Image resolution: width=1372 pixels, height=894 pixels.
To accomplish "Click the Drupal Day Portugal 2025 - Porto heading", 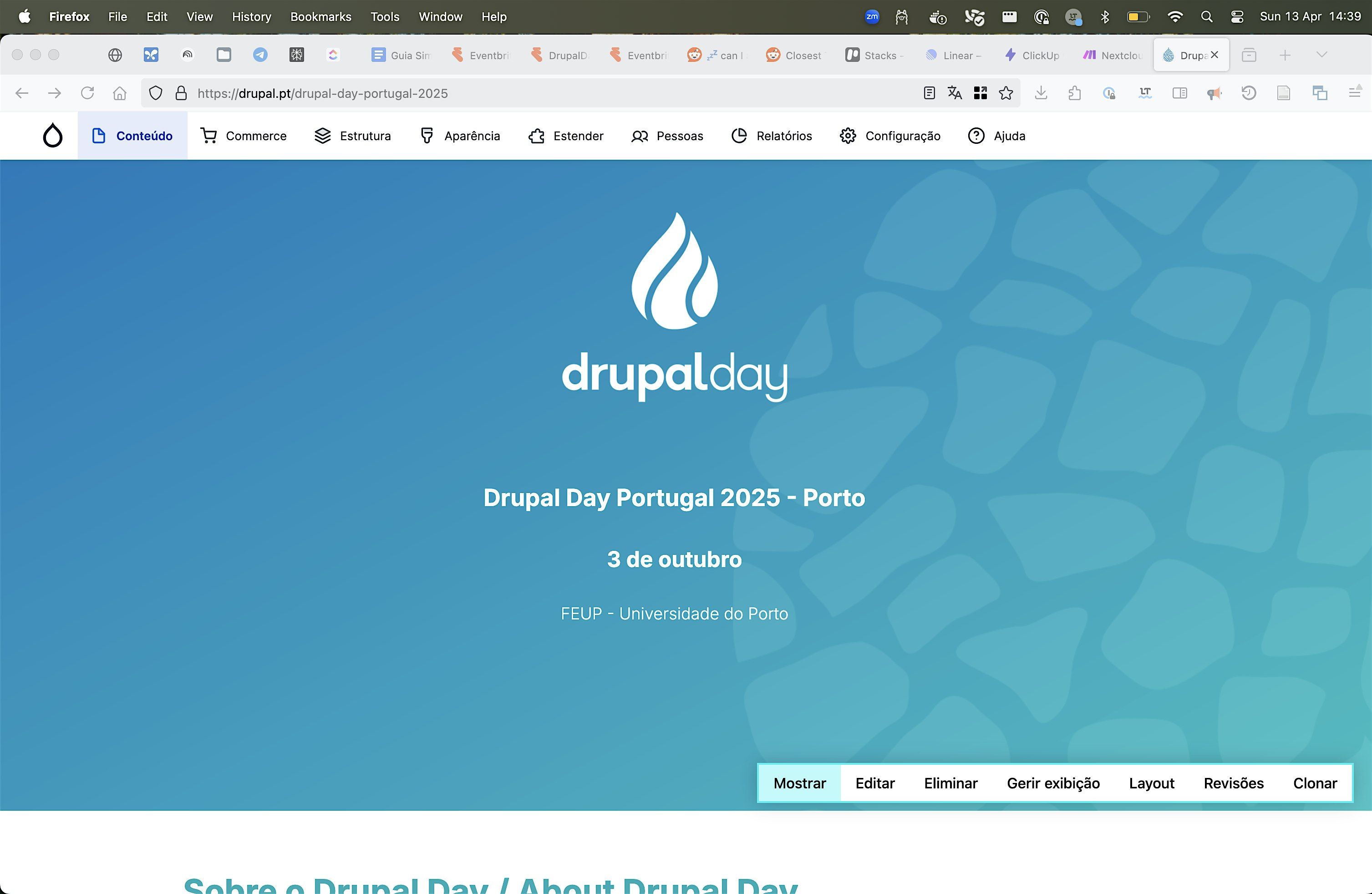I will coord(674,498).
